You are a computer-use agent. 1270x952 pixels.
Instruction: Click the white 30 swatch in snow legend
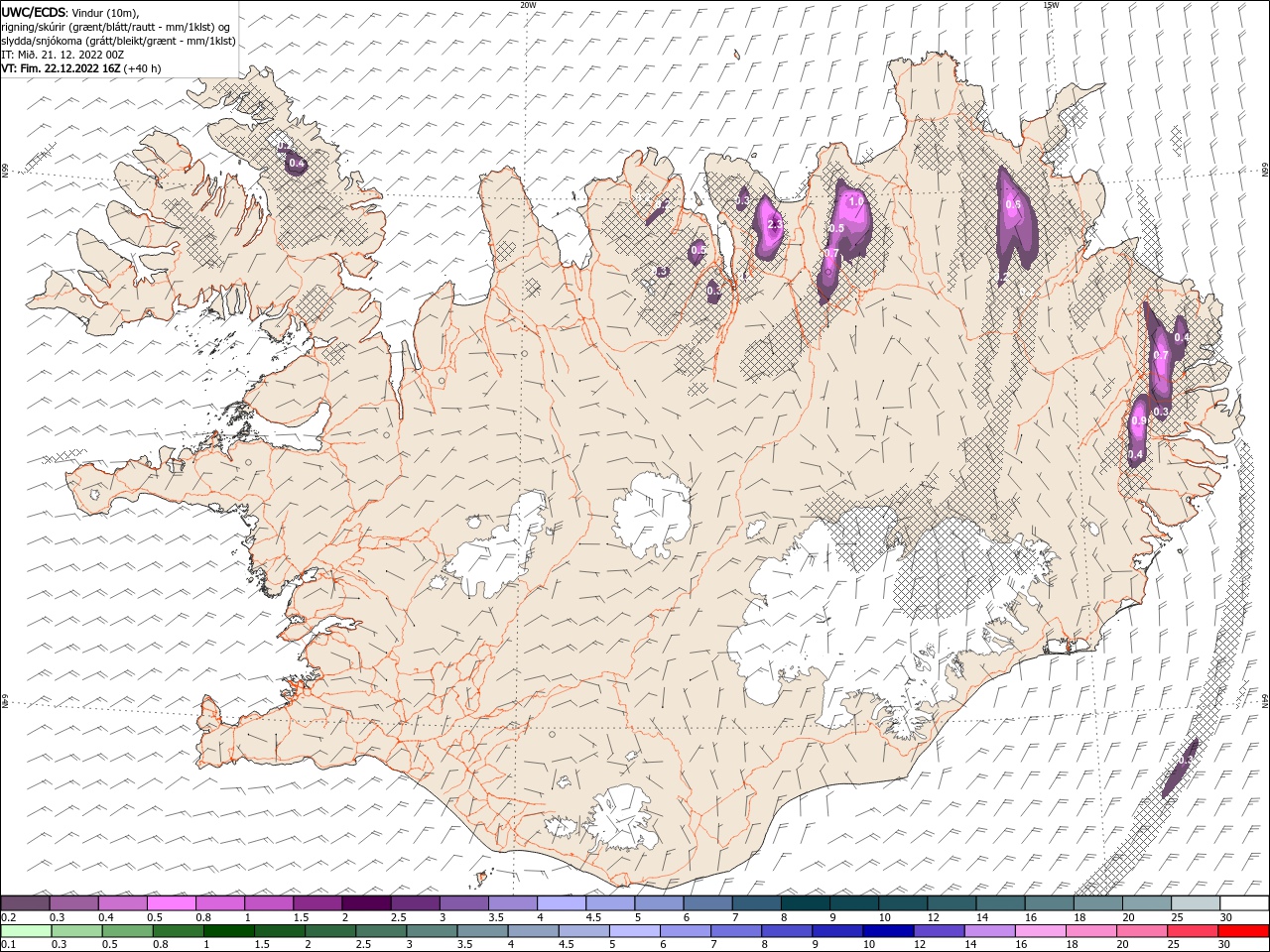click(1244, 903)
